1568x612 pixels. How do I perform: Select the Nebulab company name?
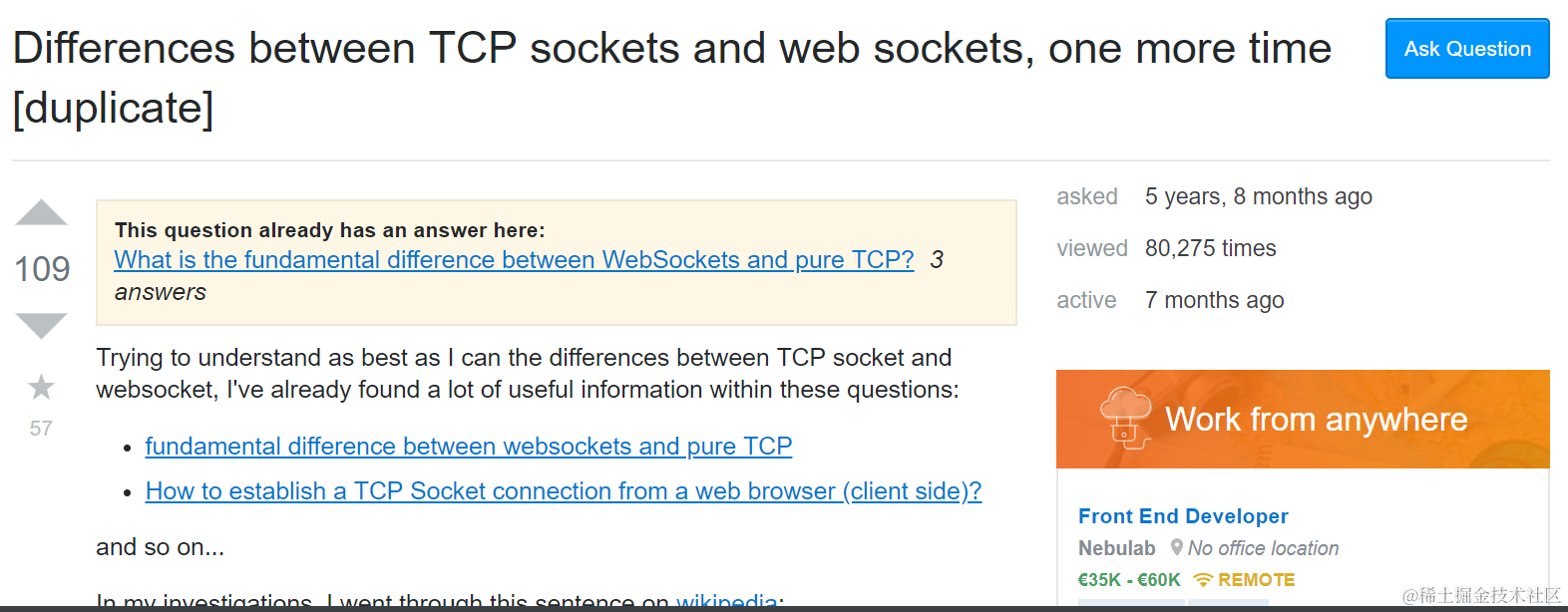(x=1116, y=548)
